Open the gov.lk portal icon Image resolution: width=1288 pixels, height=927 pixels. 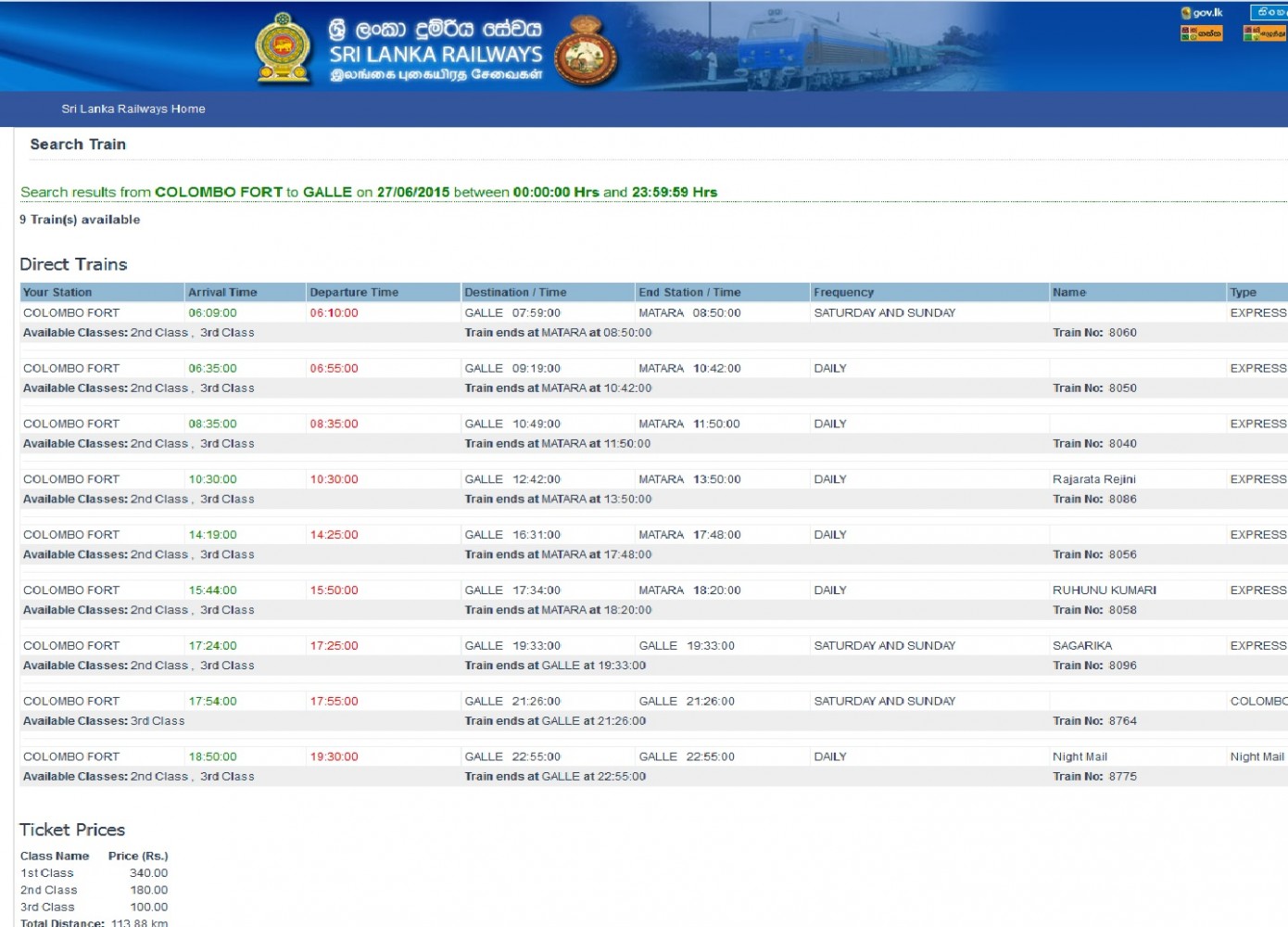1202,13
